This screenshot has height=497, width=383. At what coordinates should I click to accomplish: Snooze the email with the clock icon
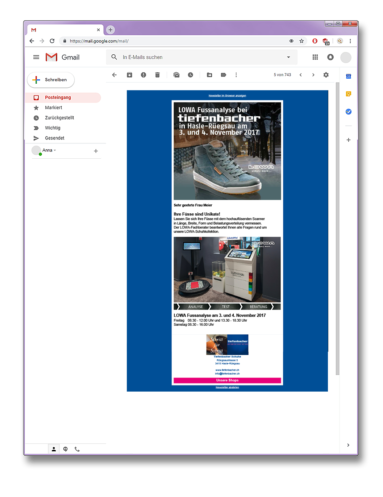(190, 75)
